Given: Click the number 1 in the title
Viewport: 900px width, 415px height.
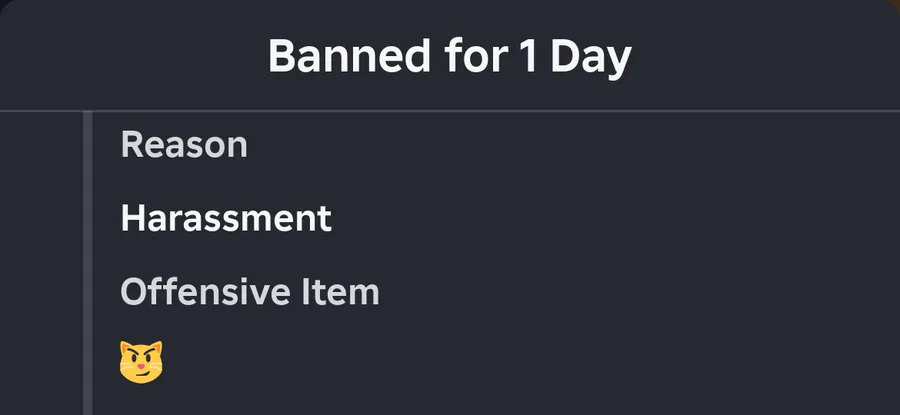Looking at the screenshot, I should point(529,56).
